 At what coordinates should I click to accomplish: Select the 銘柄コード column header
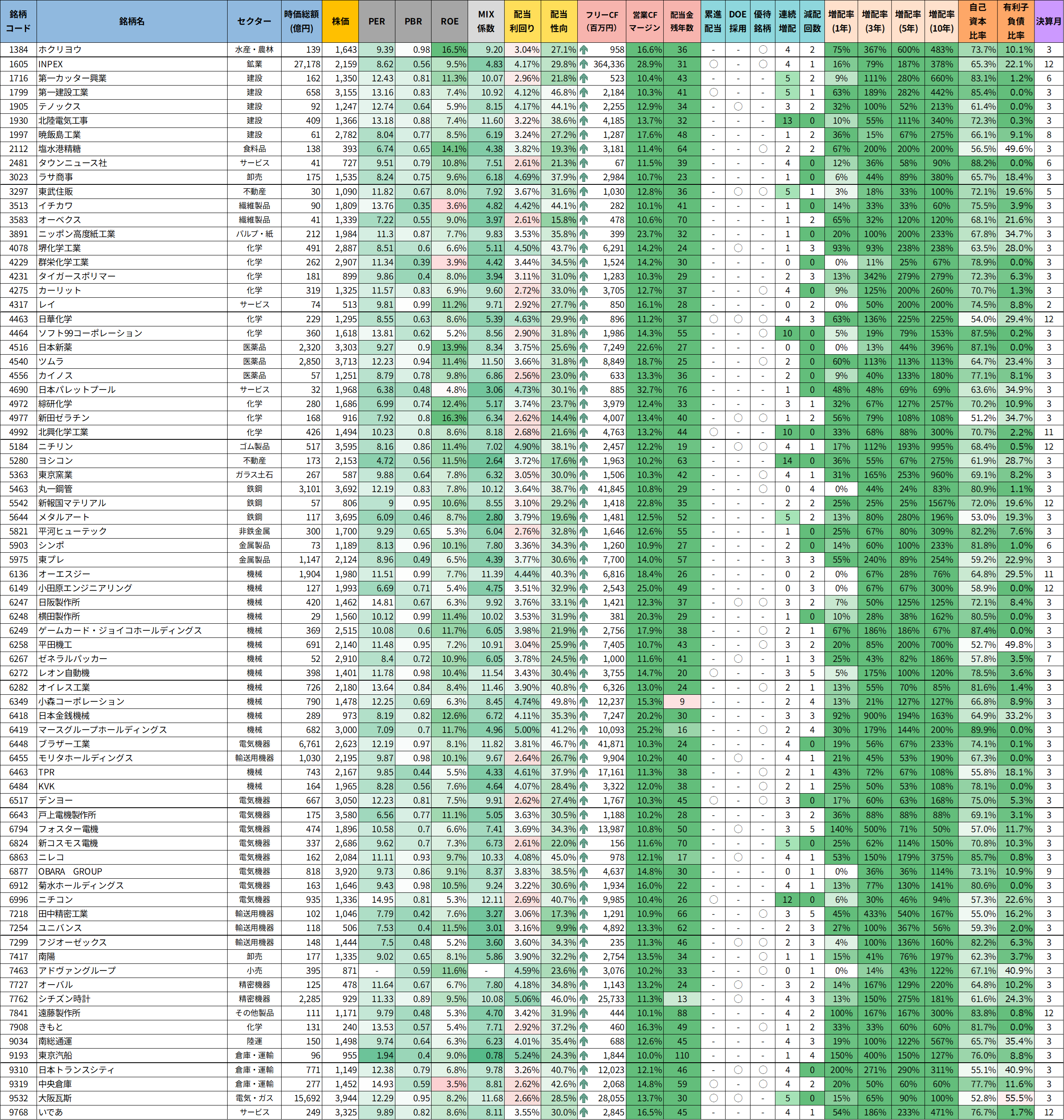point(18,22)
